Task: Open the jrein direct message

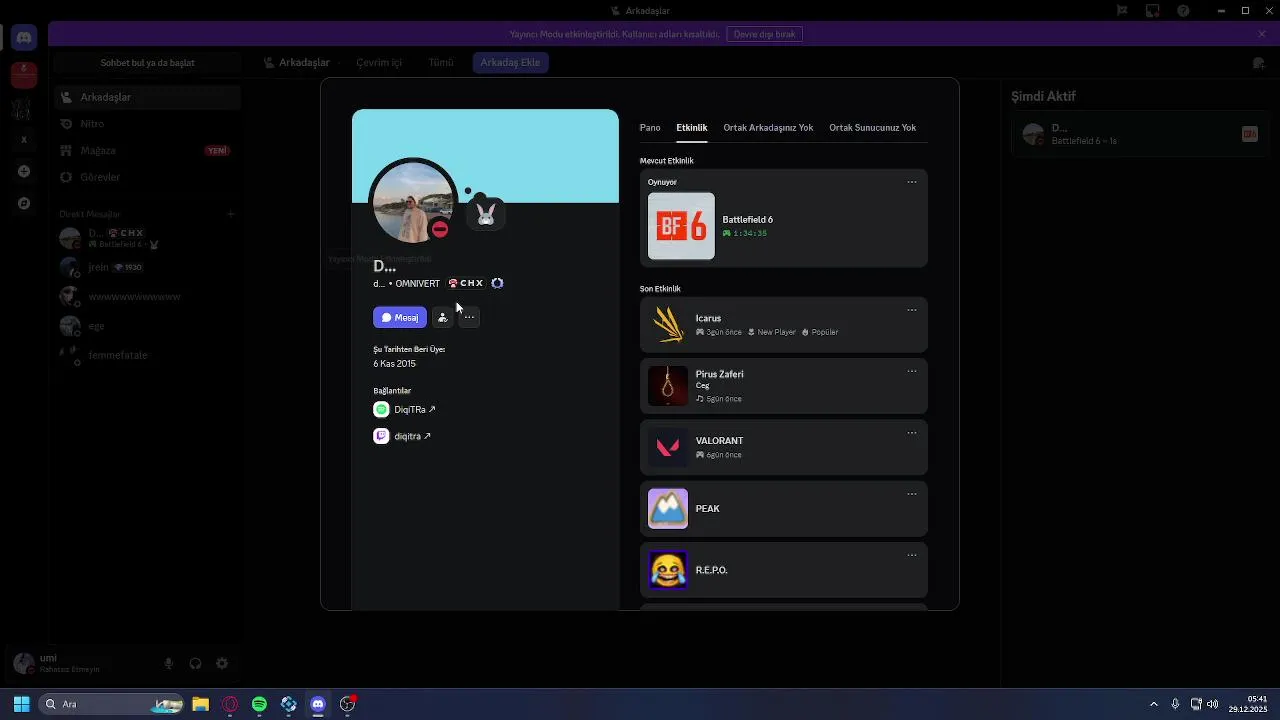Action: pos(148,268)
